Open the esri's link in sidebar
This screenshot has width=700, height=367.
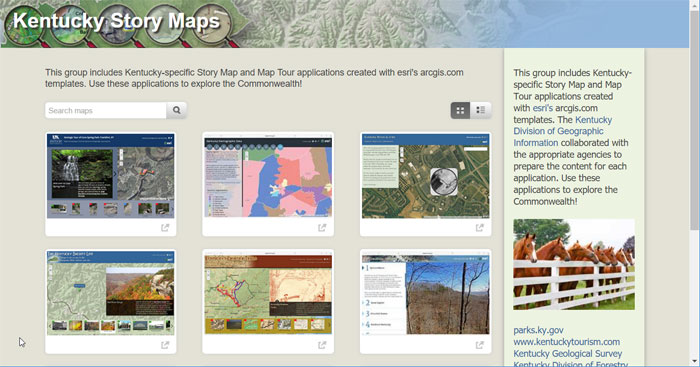[x=542, y=108]
